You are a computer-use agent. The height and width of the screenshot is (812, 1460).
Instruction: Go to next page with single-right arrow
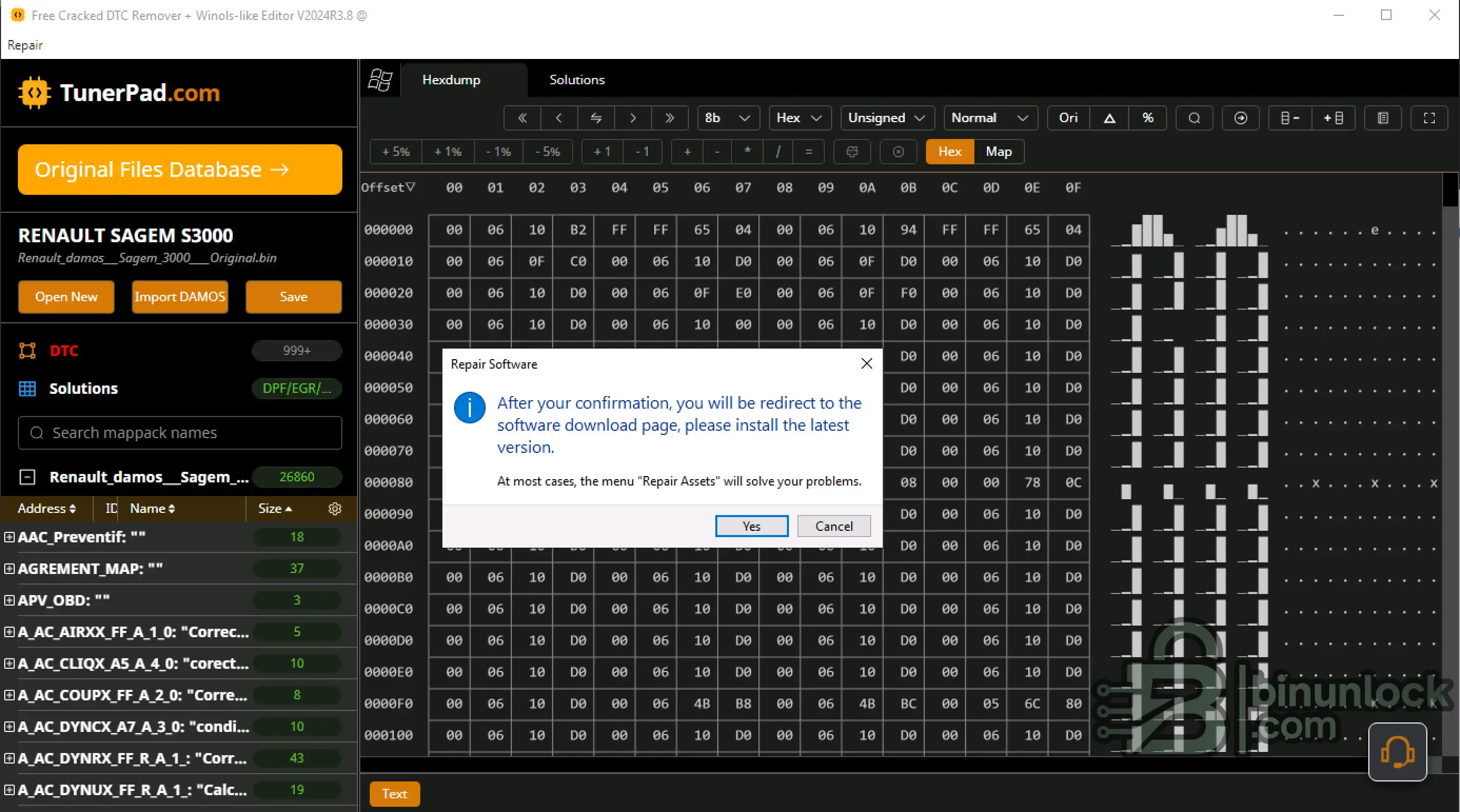tap(633, 118)
